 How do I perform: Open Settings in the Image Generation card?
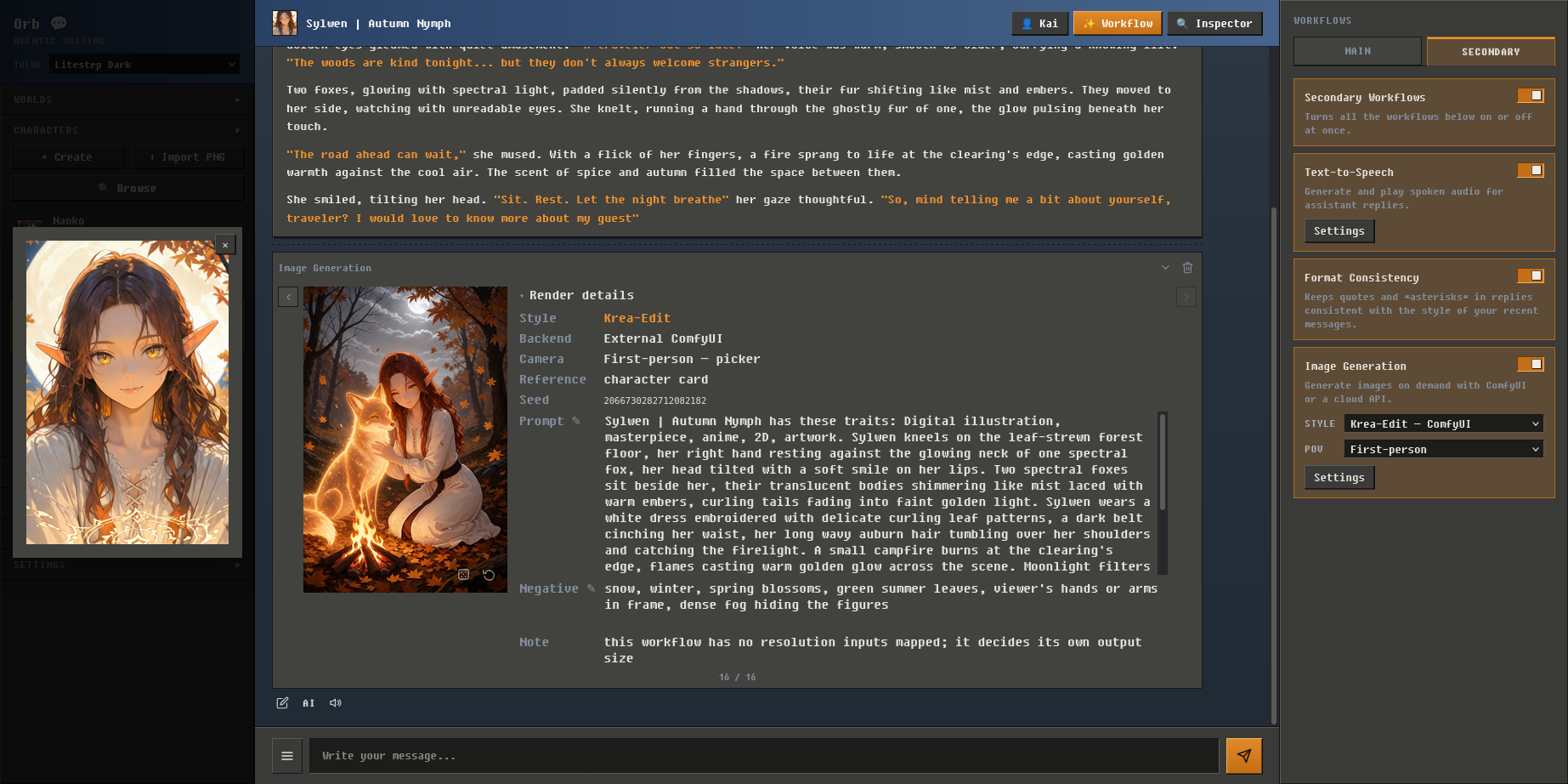[x=1339, y=478]
